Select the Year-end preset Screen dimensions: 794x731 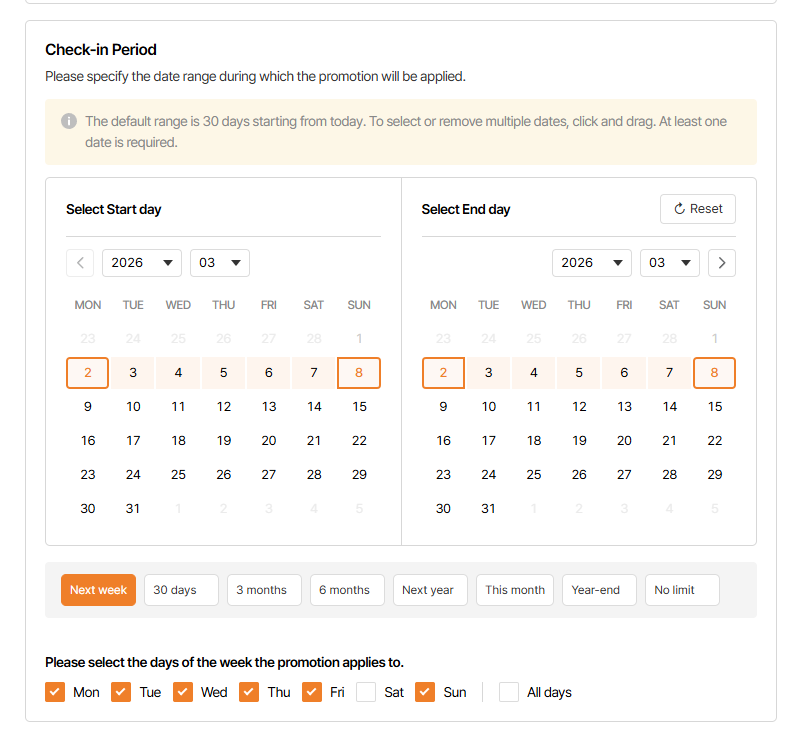click(599, 590)
